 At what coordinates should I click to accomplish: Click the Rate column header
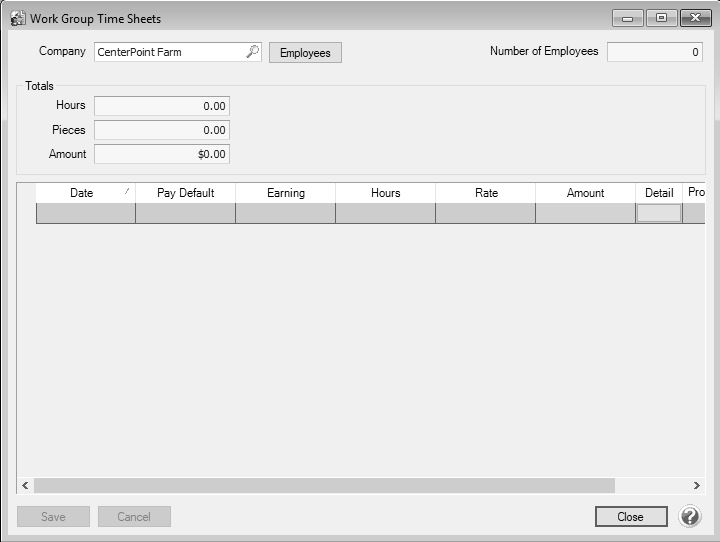click(x=486, y=193)
